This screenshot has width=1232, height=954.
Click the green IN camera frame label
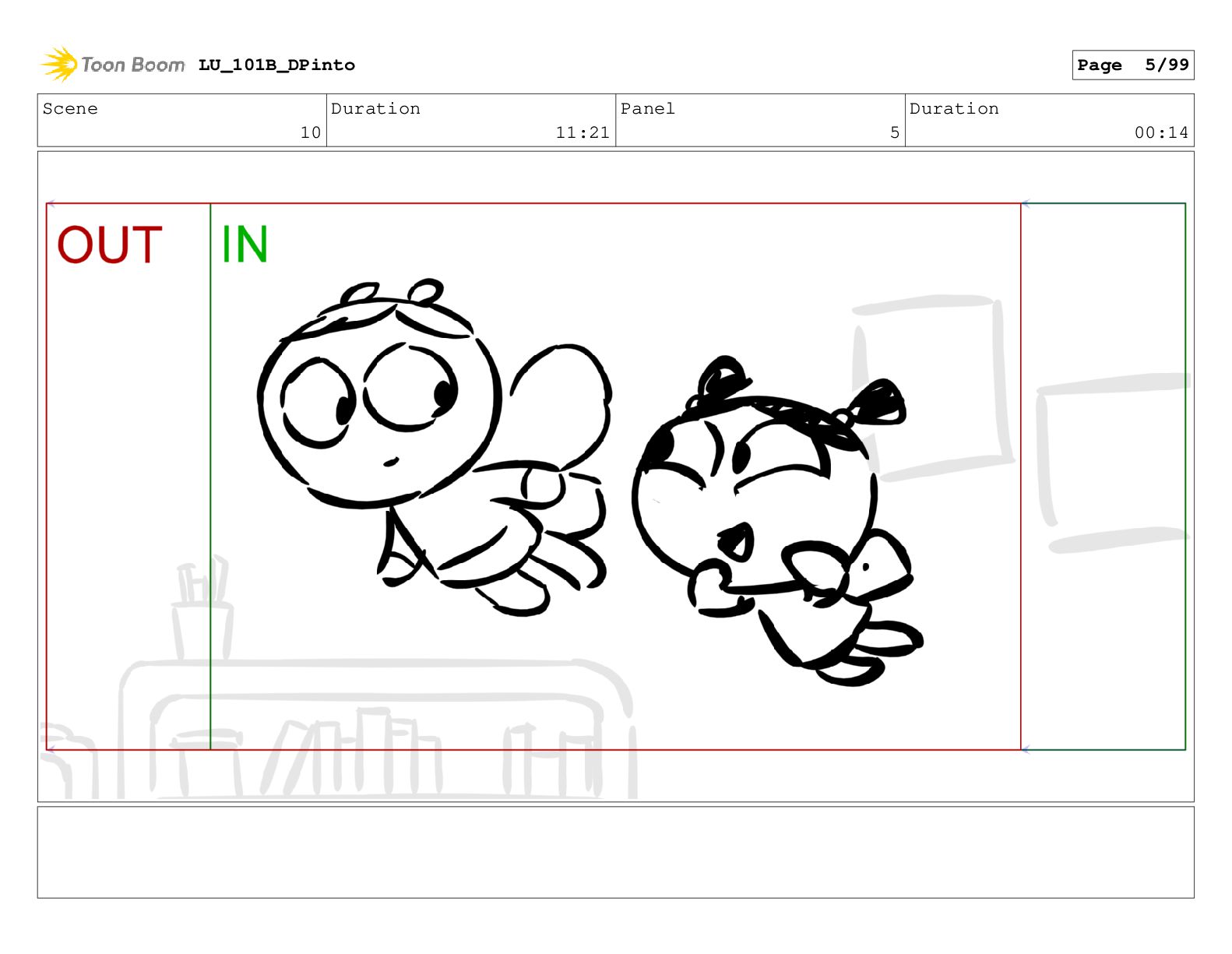[x=245, y=245]
